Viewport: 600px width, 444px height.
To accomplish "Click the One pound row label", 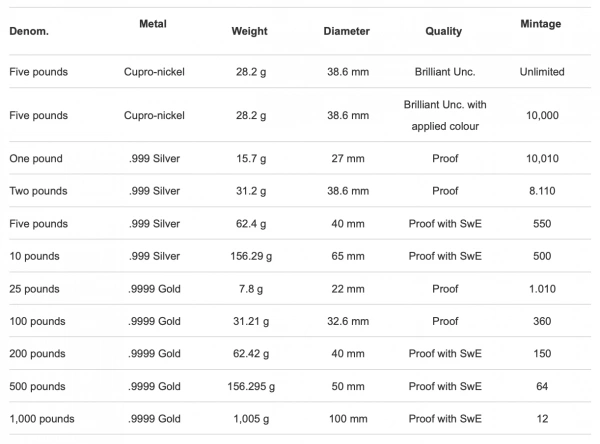I will coord(36,158).
